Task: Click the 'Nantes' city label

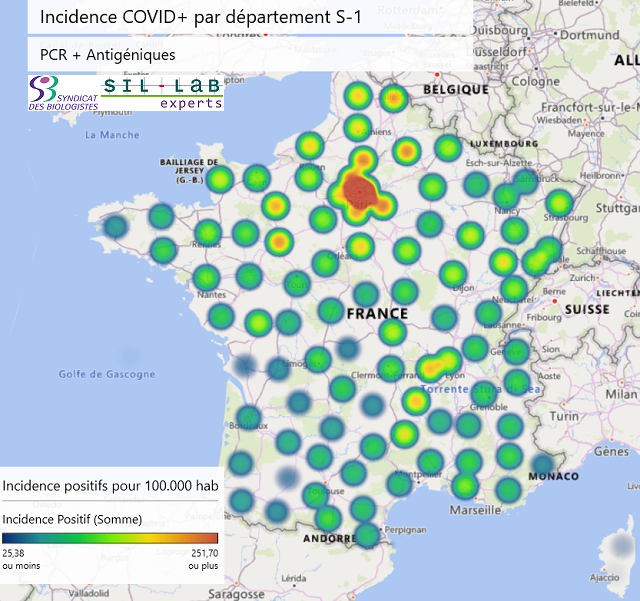Action: [211, 294]
